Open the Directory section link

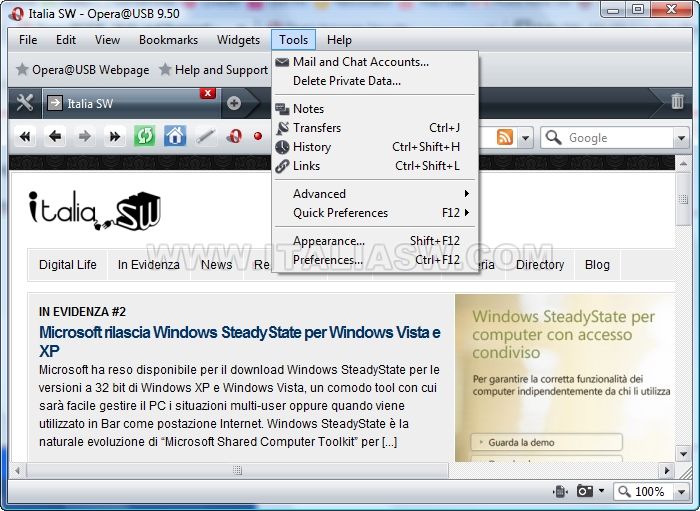point(540,265)
